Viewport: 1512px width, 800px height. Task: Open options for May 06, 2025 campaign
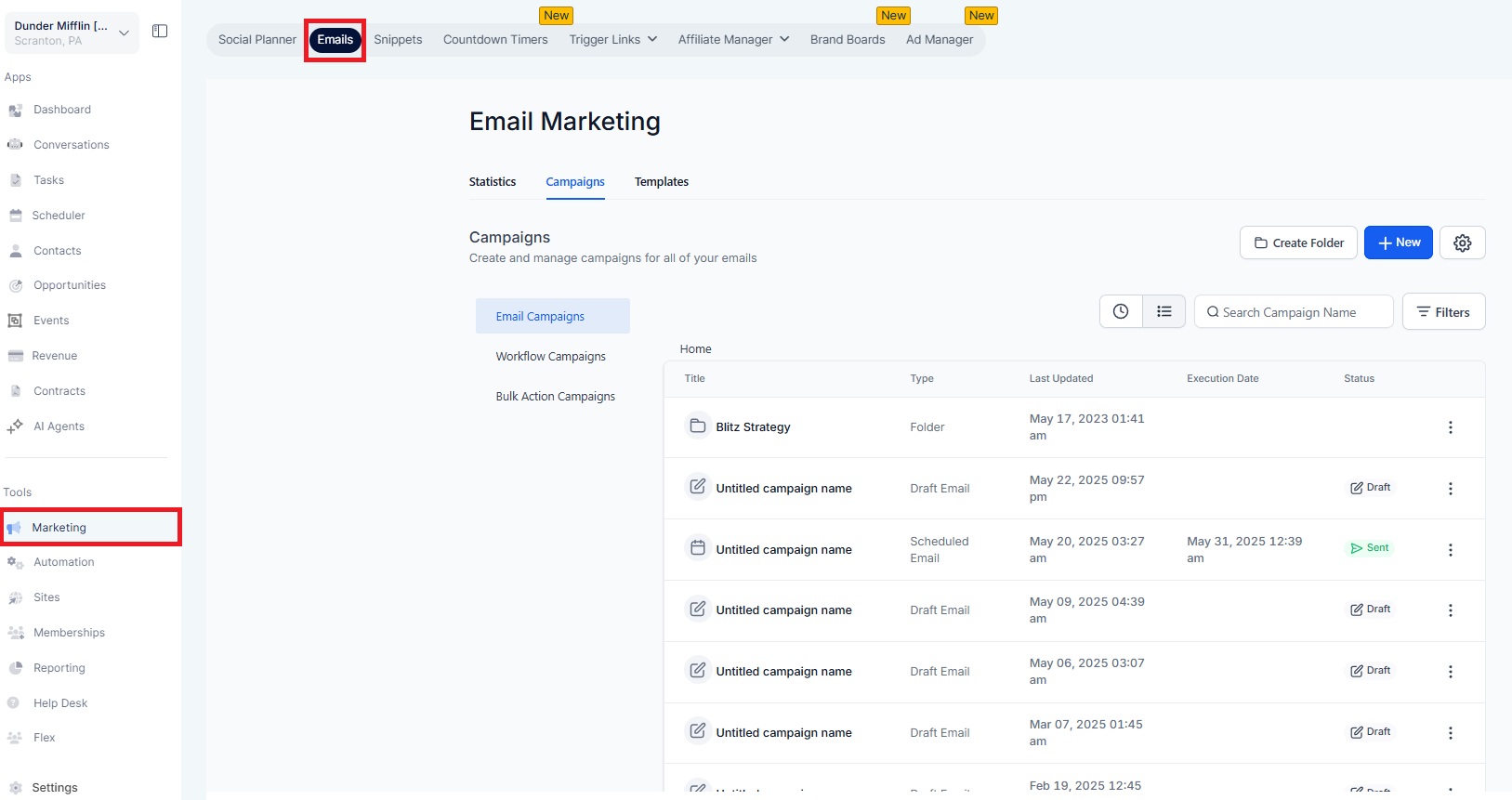pos(1451,672)
